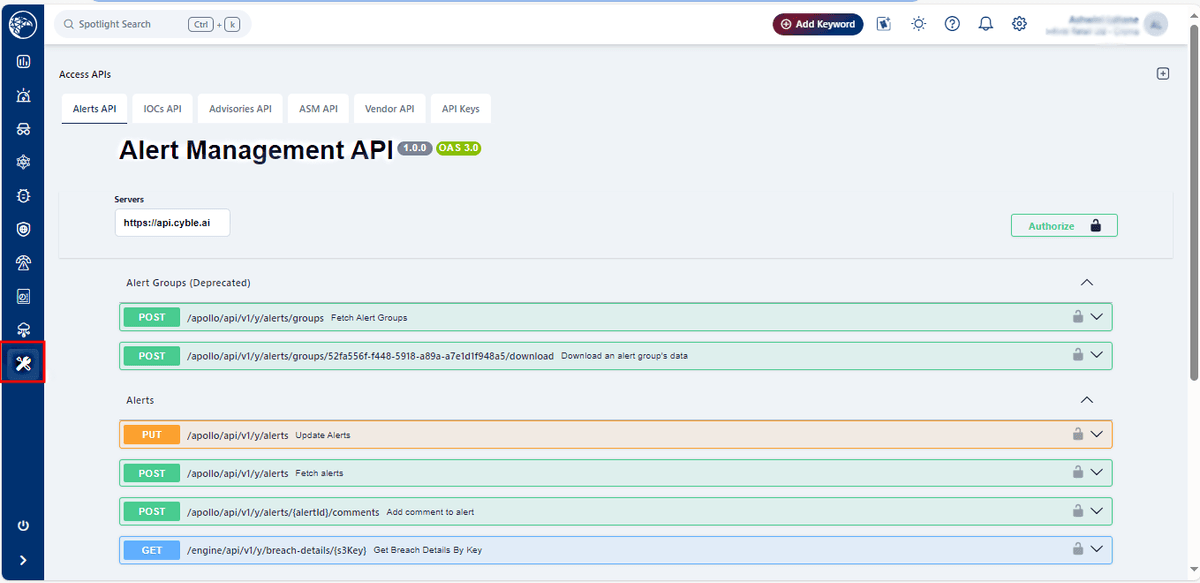The image size is (1200, 583).
Task: Click the 'Fetch alerts' description text
Action: [319, 474]
